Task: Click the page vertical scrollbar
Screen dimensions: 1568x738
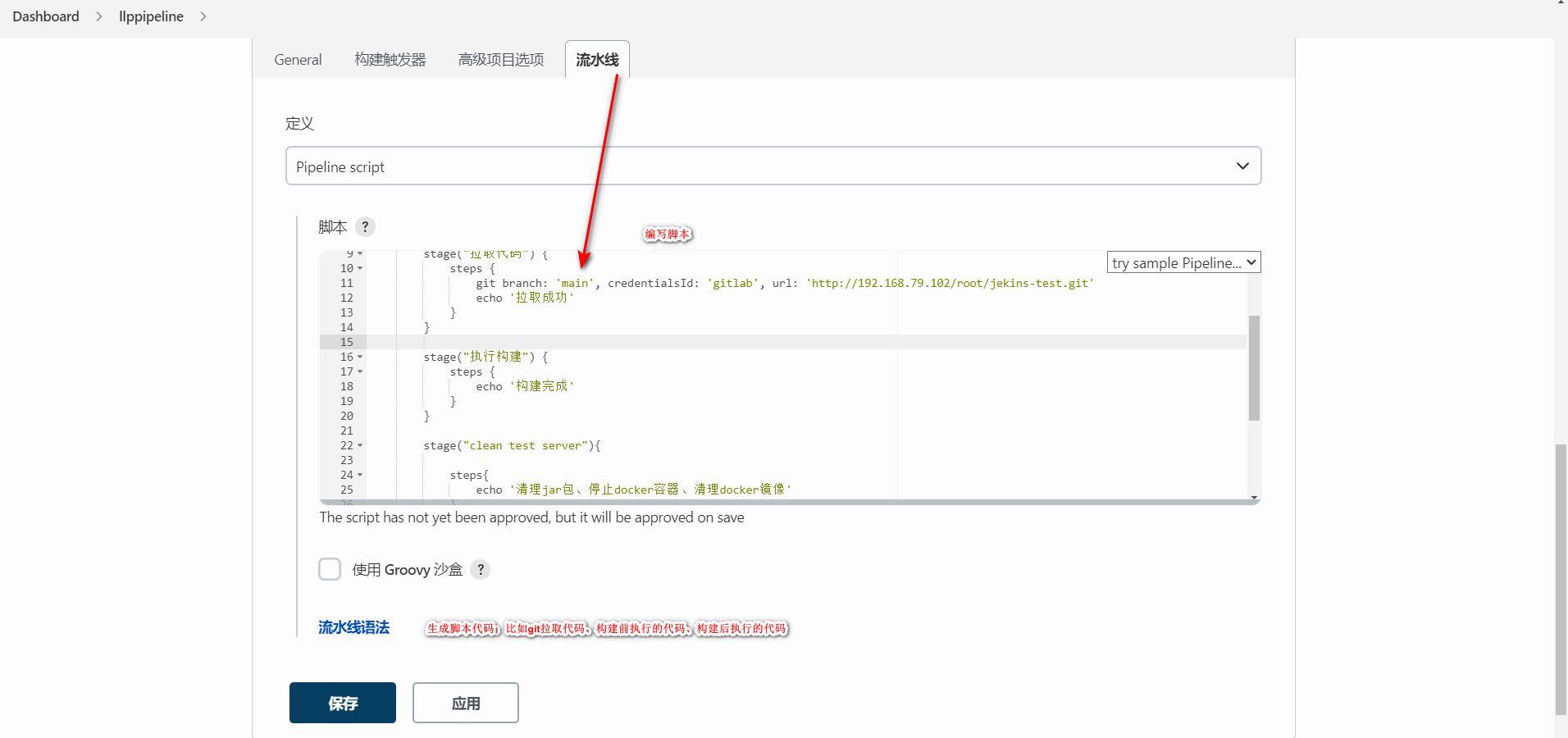Action: (1561, 579)
